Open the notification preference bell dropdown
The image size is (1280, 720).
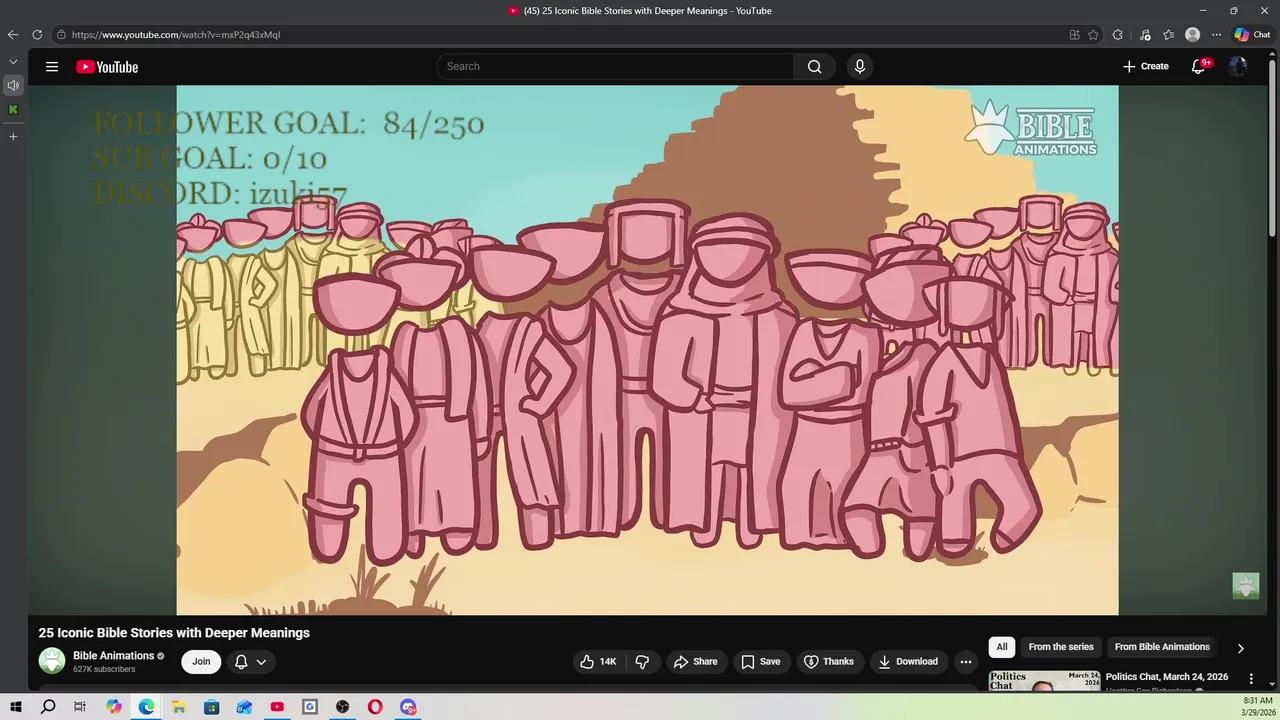click(250, 661)
